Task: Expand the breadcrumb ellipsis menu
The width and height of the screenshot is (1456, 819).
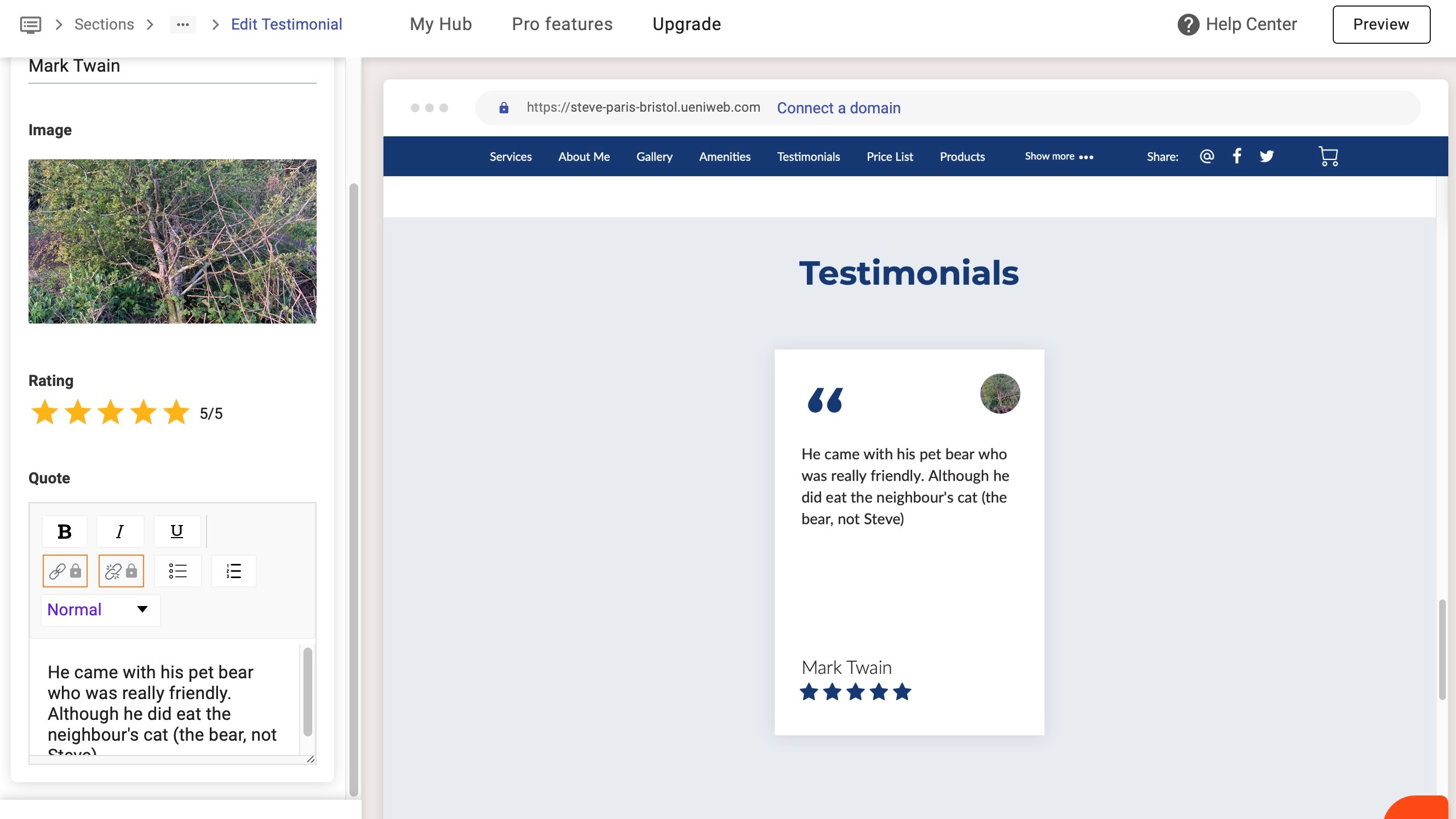Action: click(182, 24)
